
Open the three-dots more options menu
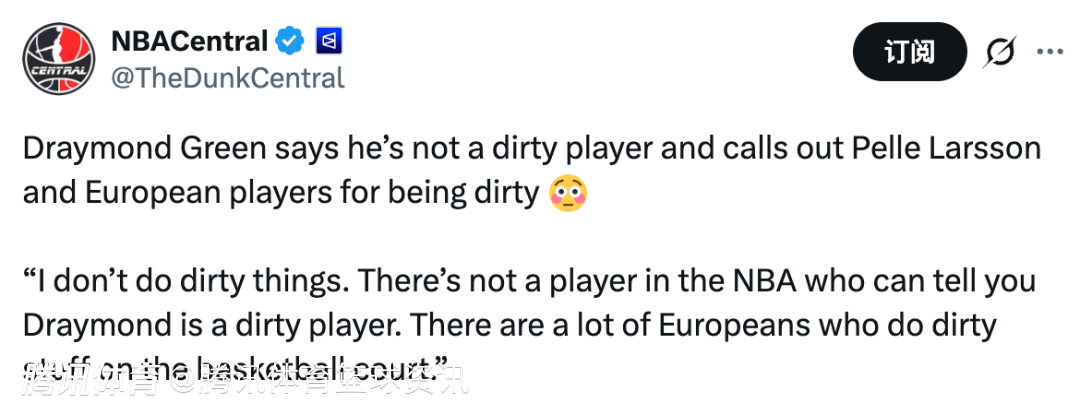tap(1049, 52)
